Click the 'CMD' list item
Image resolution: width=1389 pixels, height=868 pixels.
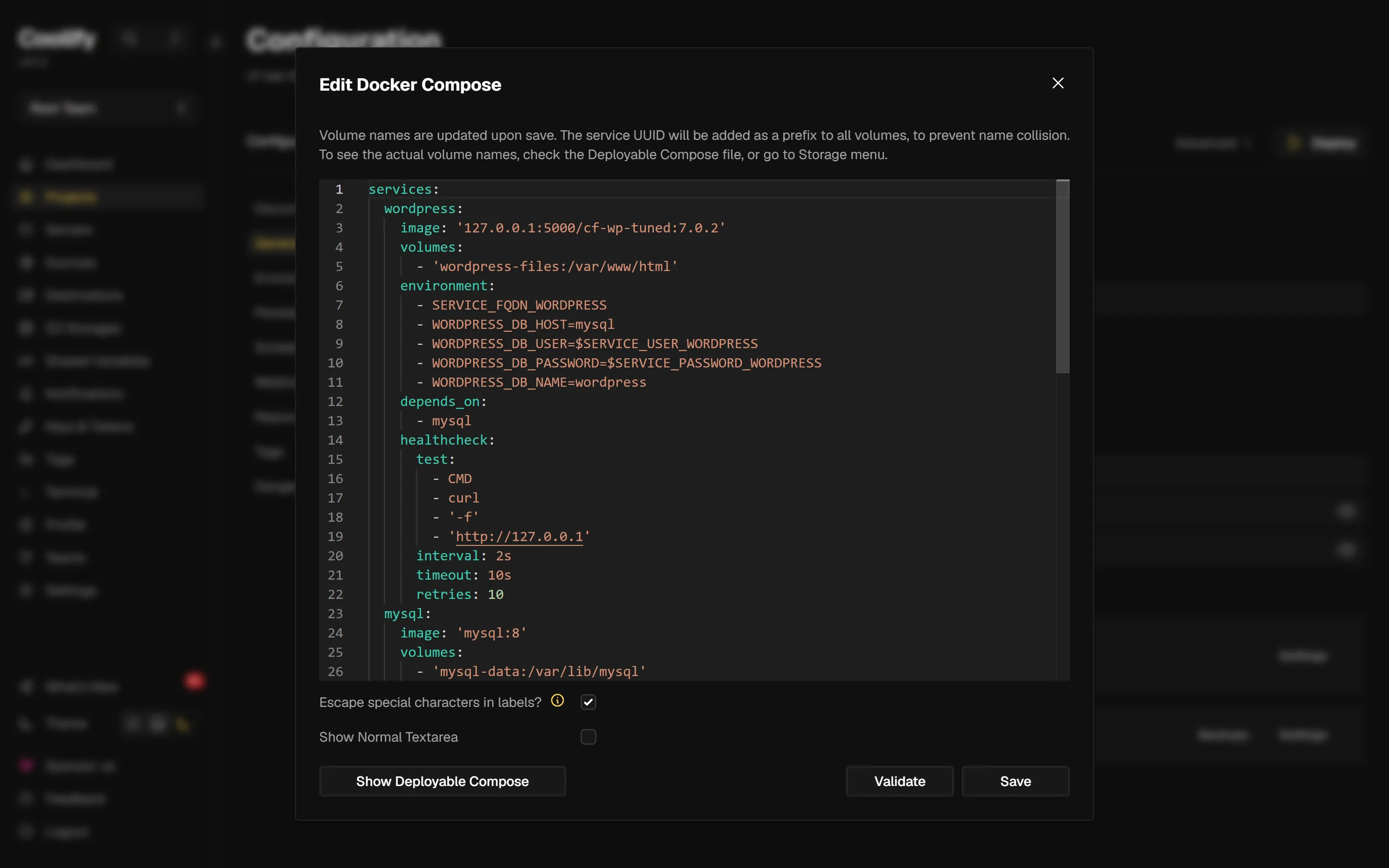coord(460,479)
